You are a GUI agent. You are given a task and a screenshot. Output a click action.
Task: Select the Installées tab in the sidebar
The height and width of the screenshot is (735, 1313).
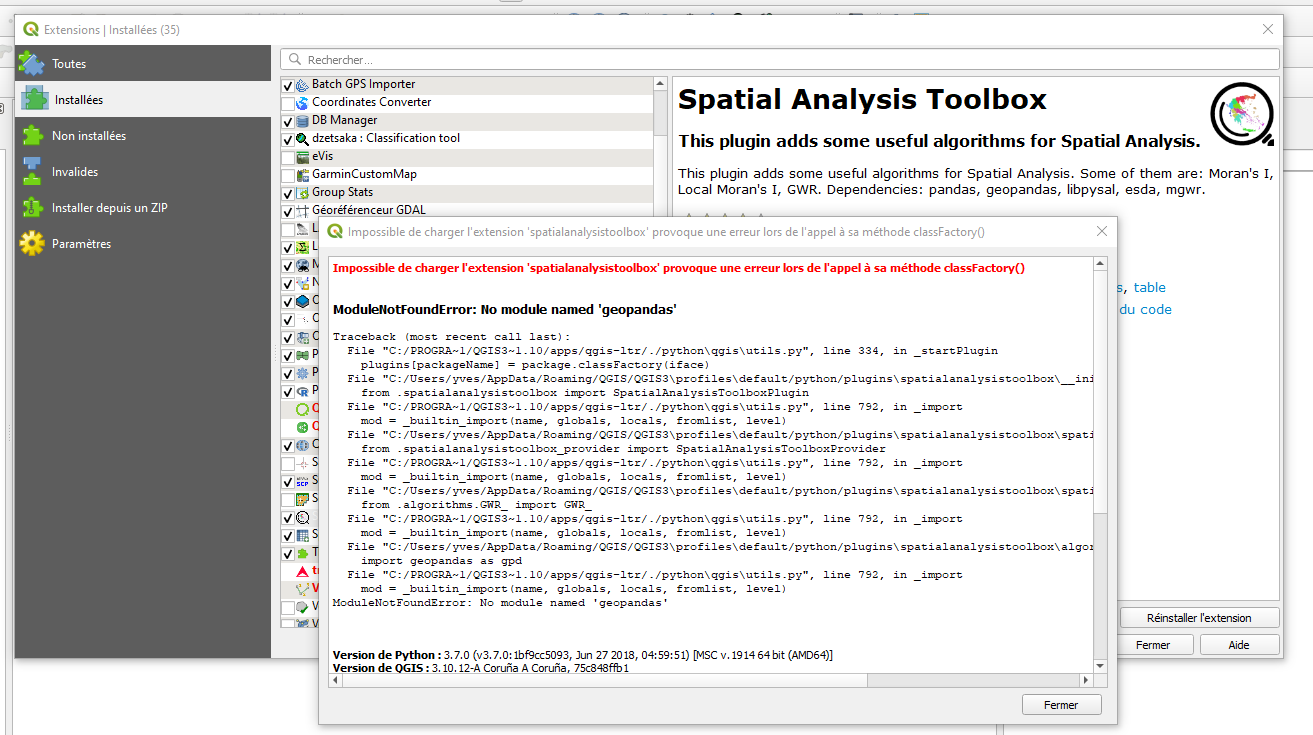tap(82, 99)
